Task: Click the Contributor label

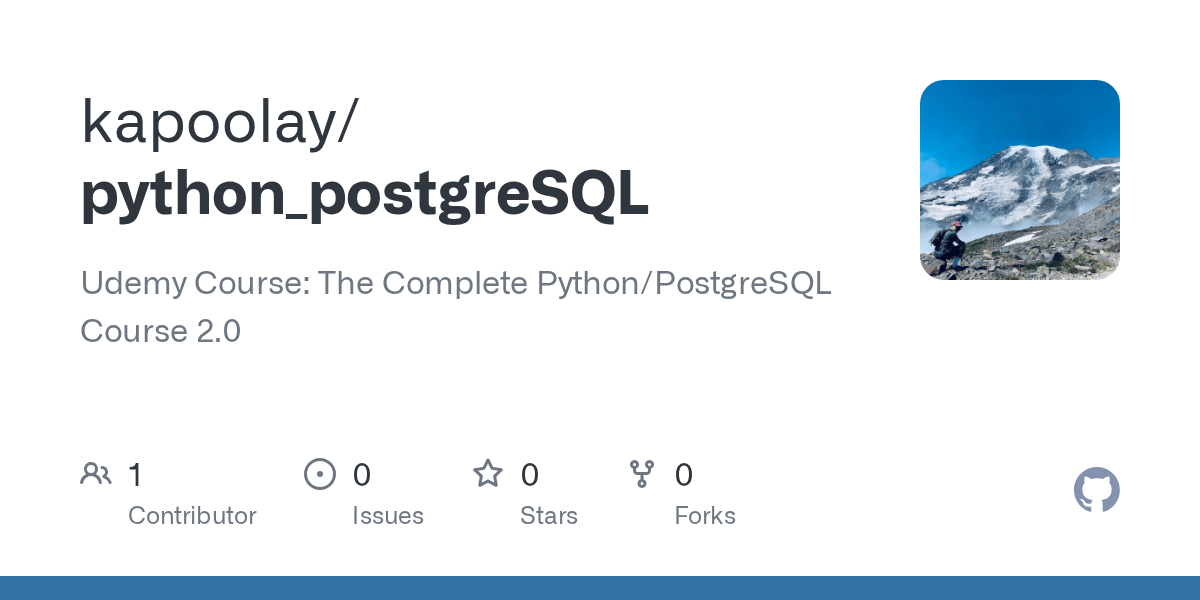Action: click(x=192, y=516)
